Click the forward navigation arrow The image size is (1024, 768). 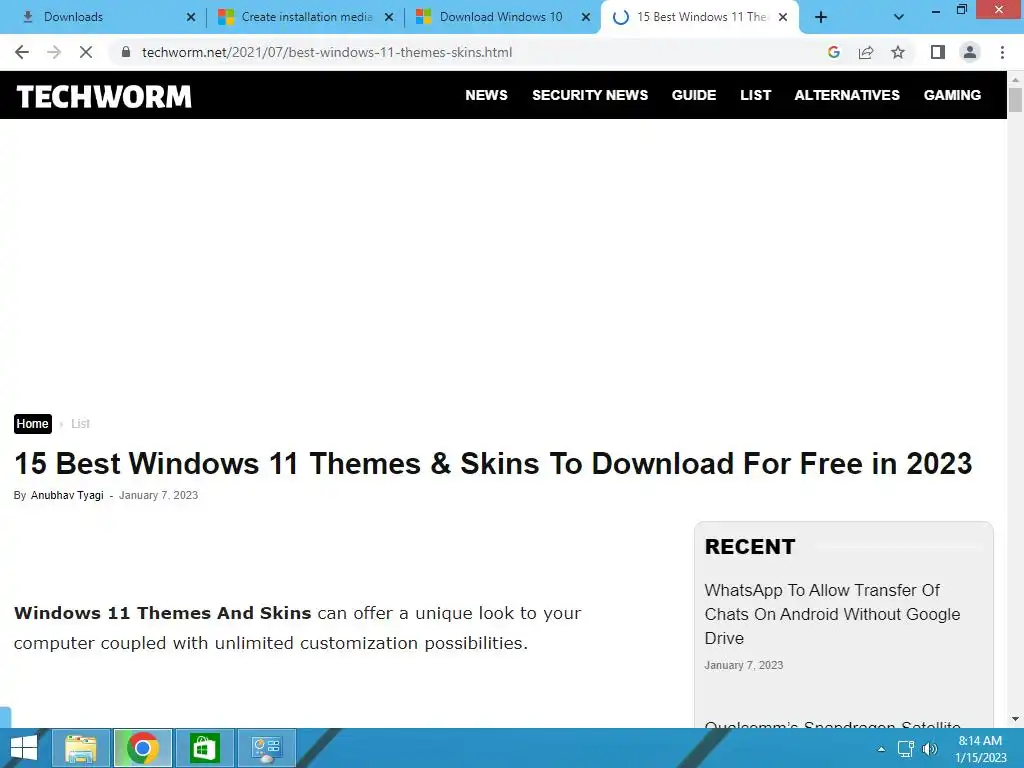point(54,52)
